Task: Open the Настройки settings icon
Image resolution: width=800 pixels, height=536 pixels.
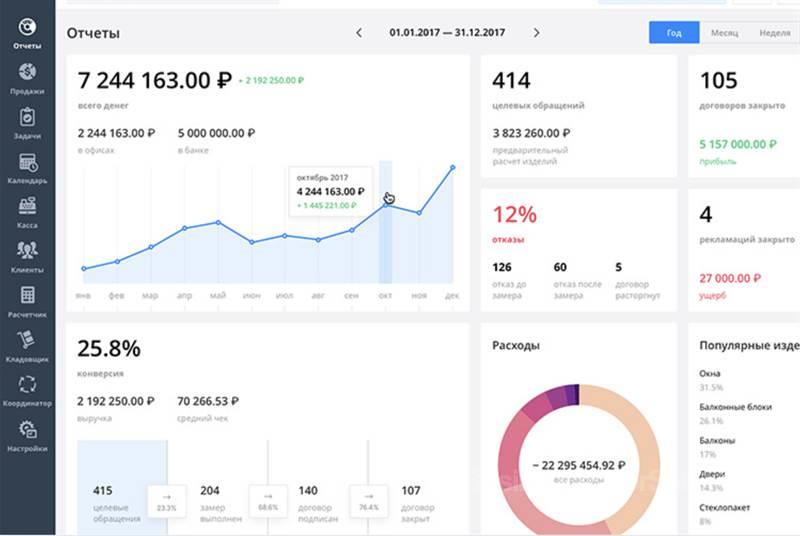Action: tap(27, 431)
